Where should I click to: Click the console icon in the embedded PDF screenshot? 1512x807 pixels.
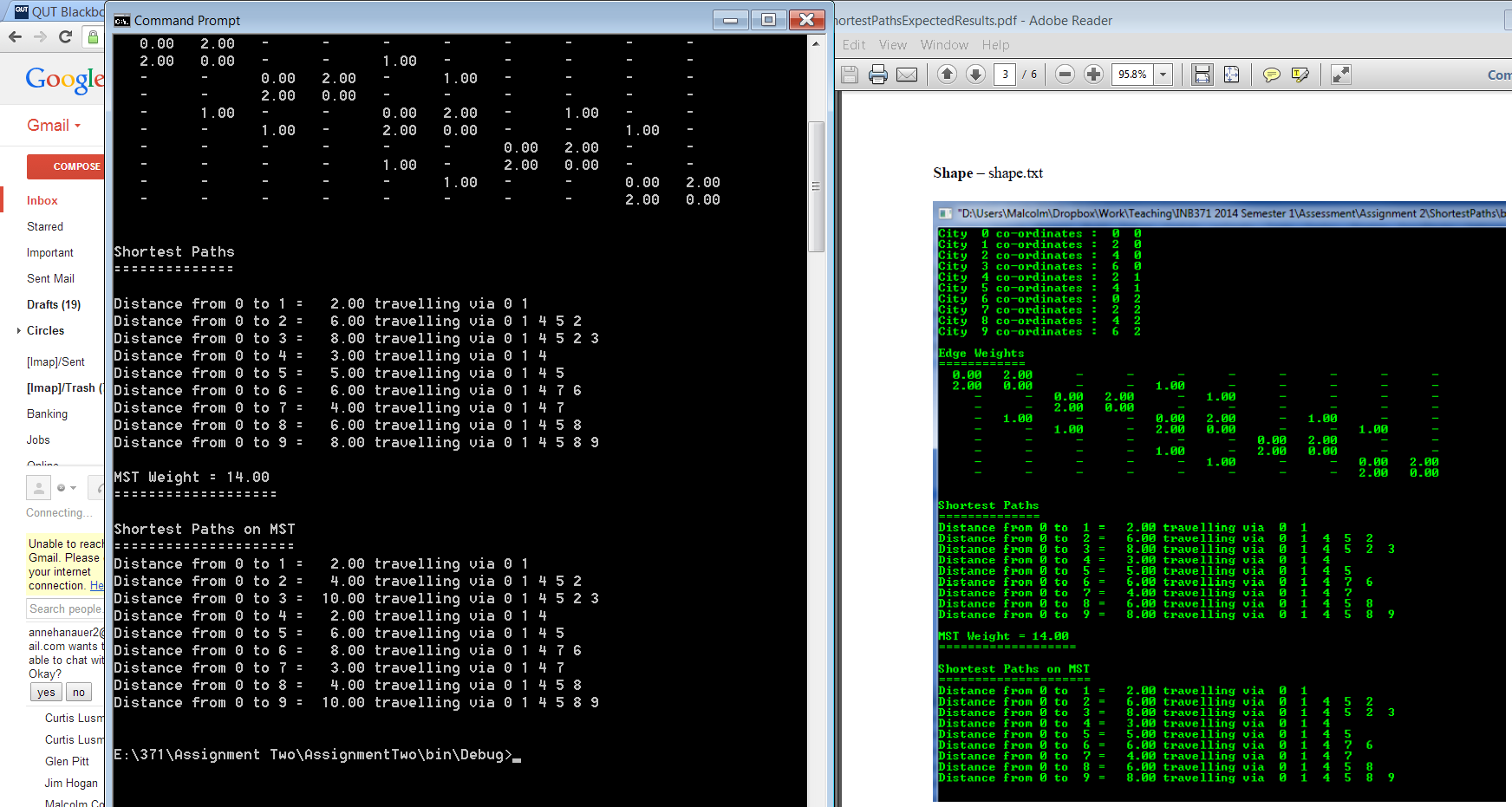(946, 213)
